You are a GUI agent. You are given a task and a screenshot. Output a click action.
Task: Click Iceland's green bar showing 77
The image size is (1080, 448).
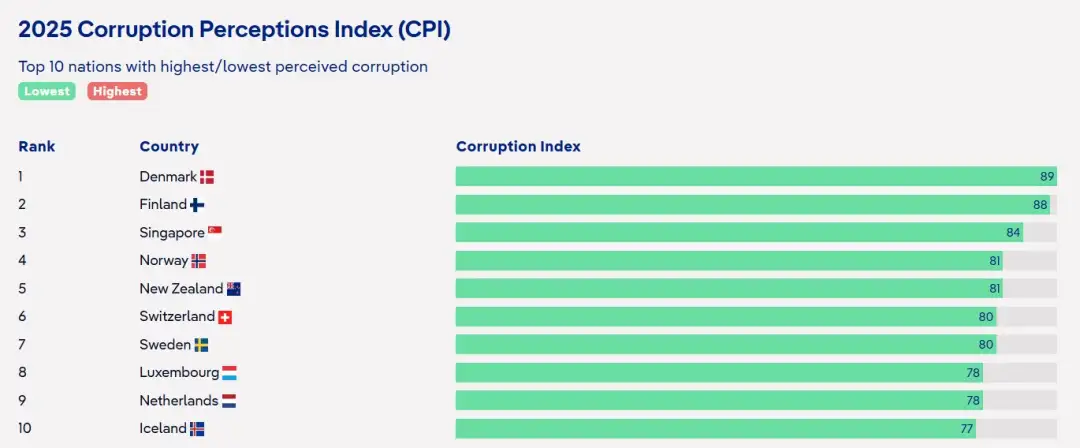[715, 429]
